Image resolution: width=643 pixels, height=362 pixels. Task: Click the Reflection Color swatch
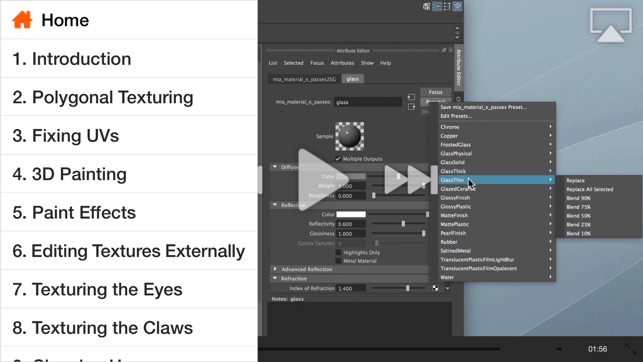(x=351, y=214)
